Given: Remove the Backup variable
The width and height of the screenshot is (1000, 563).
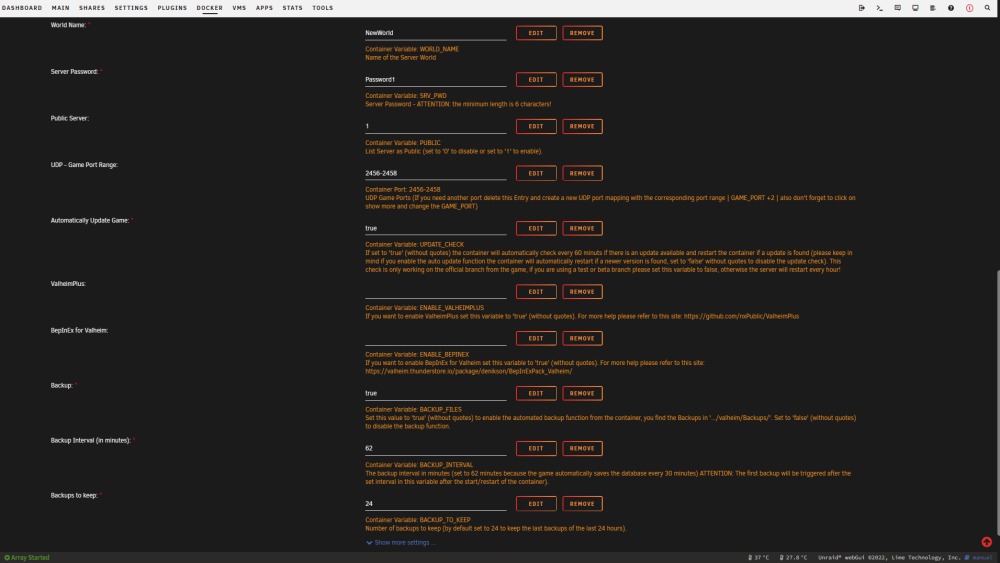Looking at the screenshot, I should pos(582,393).
